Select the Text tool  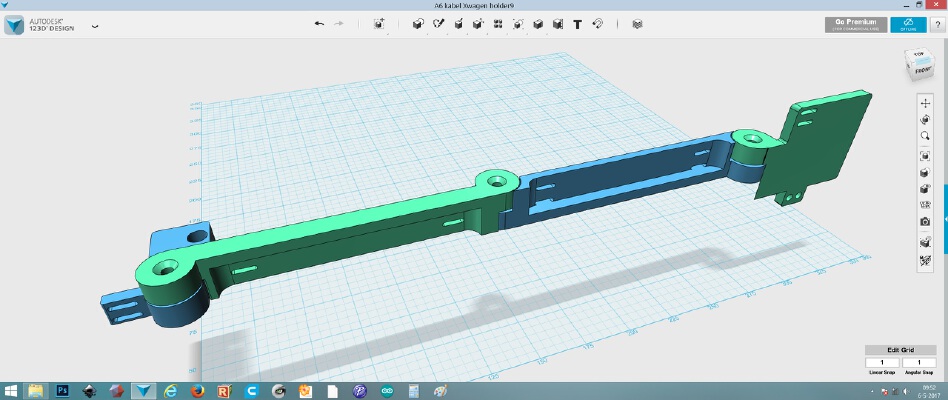point(577,24)
